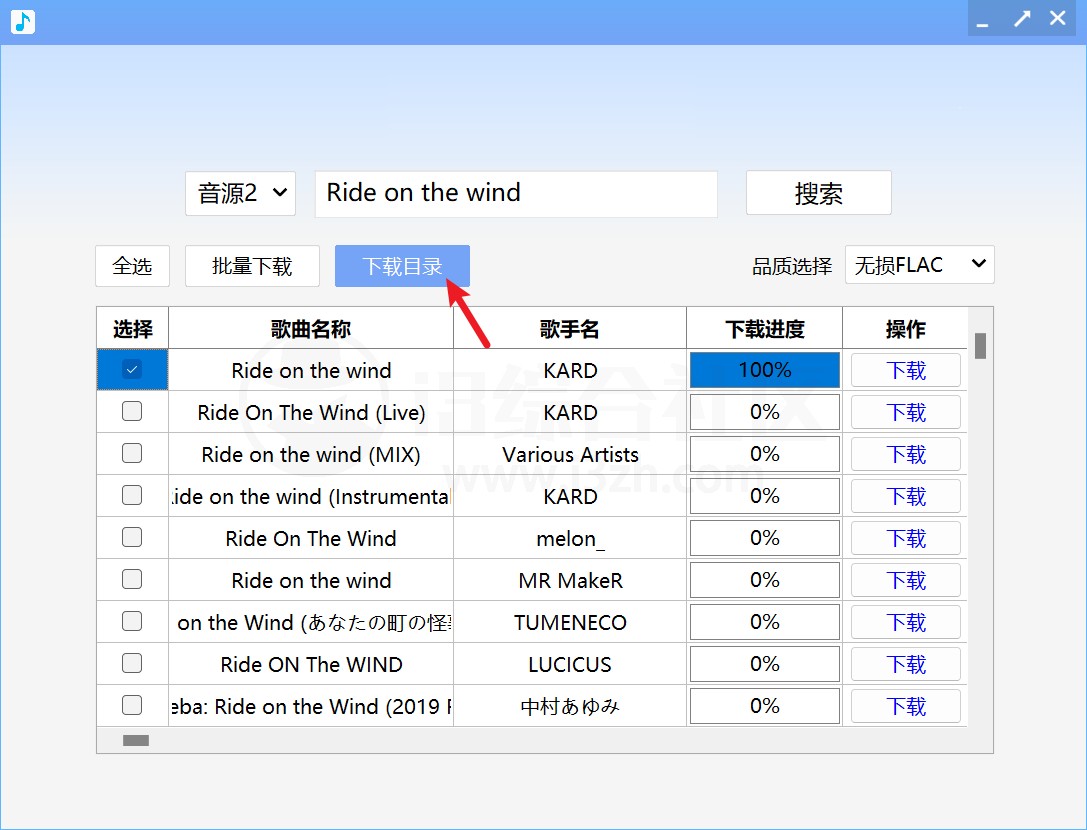1087x830 pixels.
Task: Click the 品质选择 quality label
Action: (792, 266)
